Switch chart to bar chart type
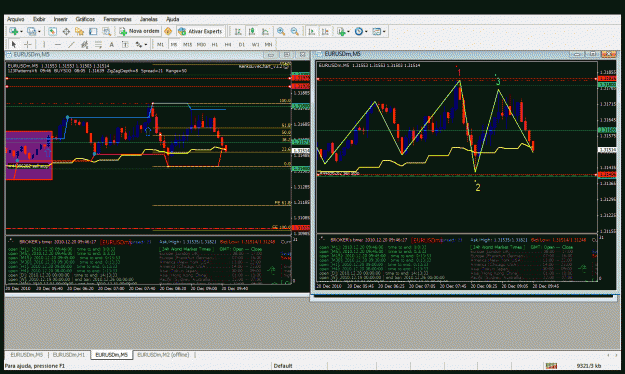 tap(238, 31)
